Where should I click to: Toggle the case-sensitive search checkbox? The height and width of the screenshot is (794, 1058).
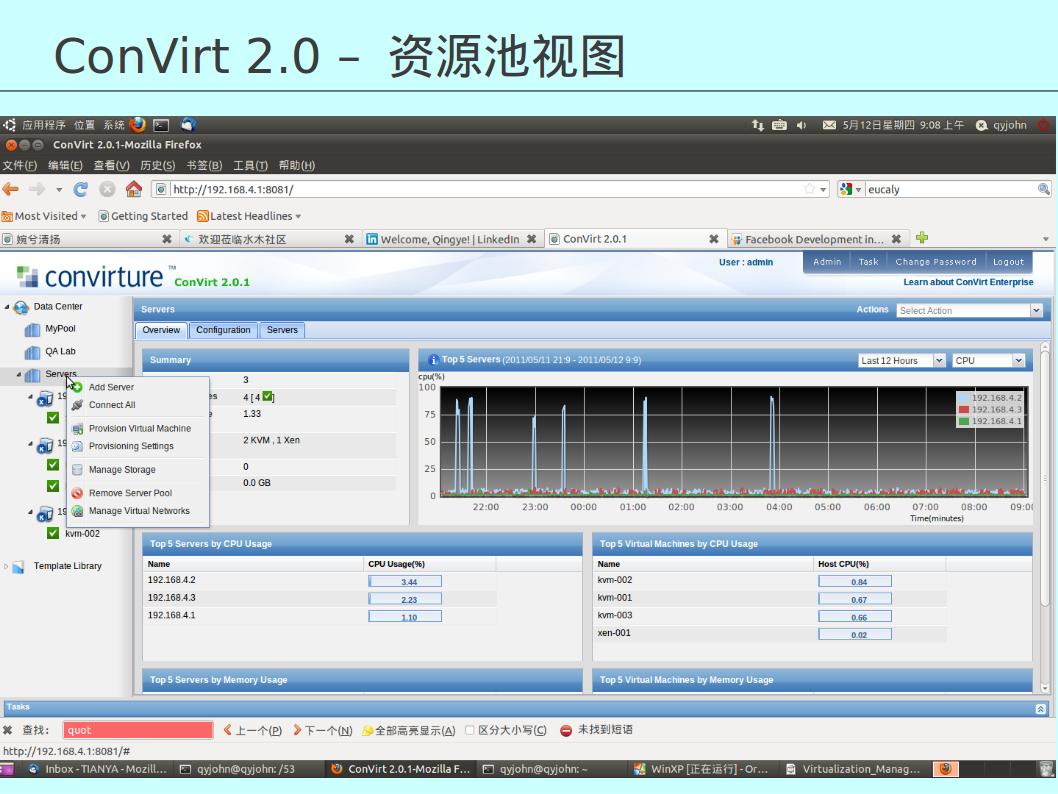click(470, 730)
